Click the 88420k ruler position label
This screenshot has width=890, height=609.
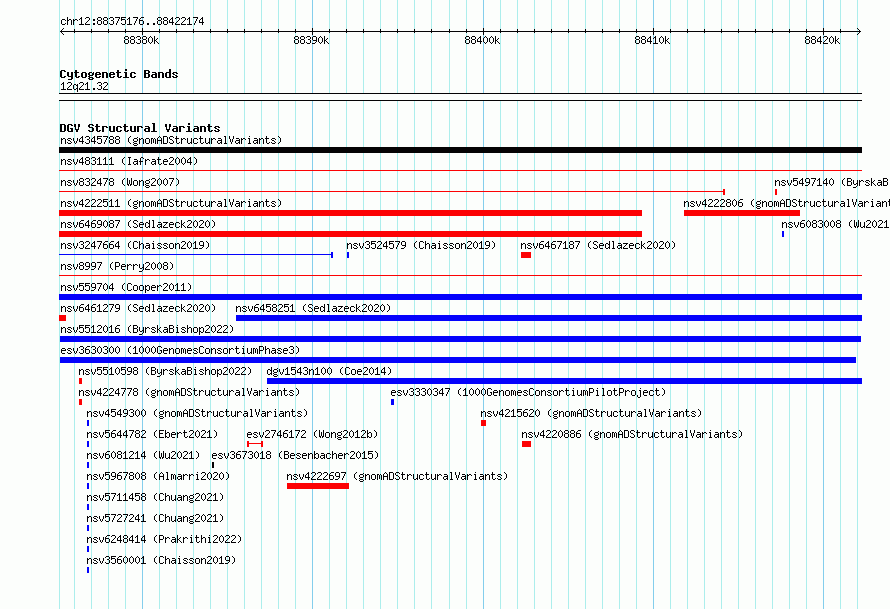pyautogui.click(x=822, y=40)
